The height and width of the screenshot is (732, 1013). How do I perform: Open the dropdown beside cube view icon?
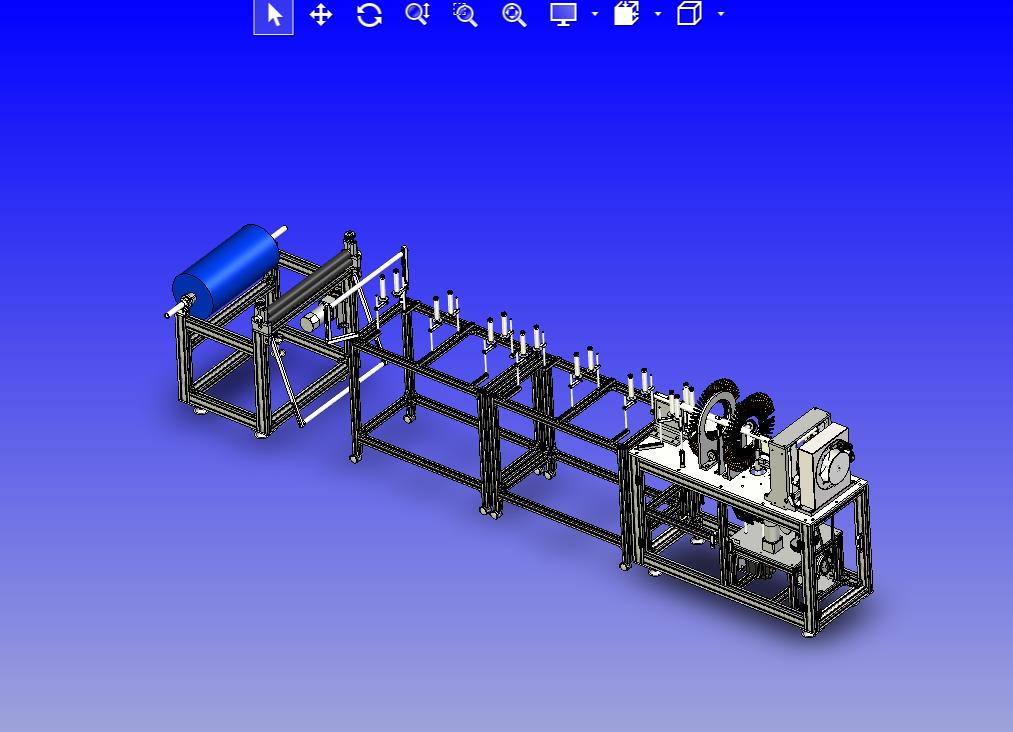721,14
